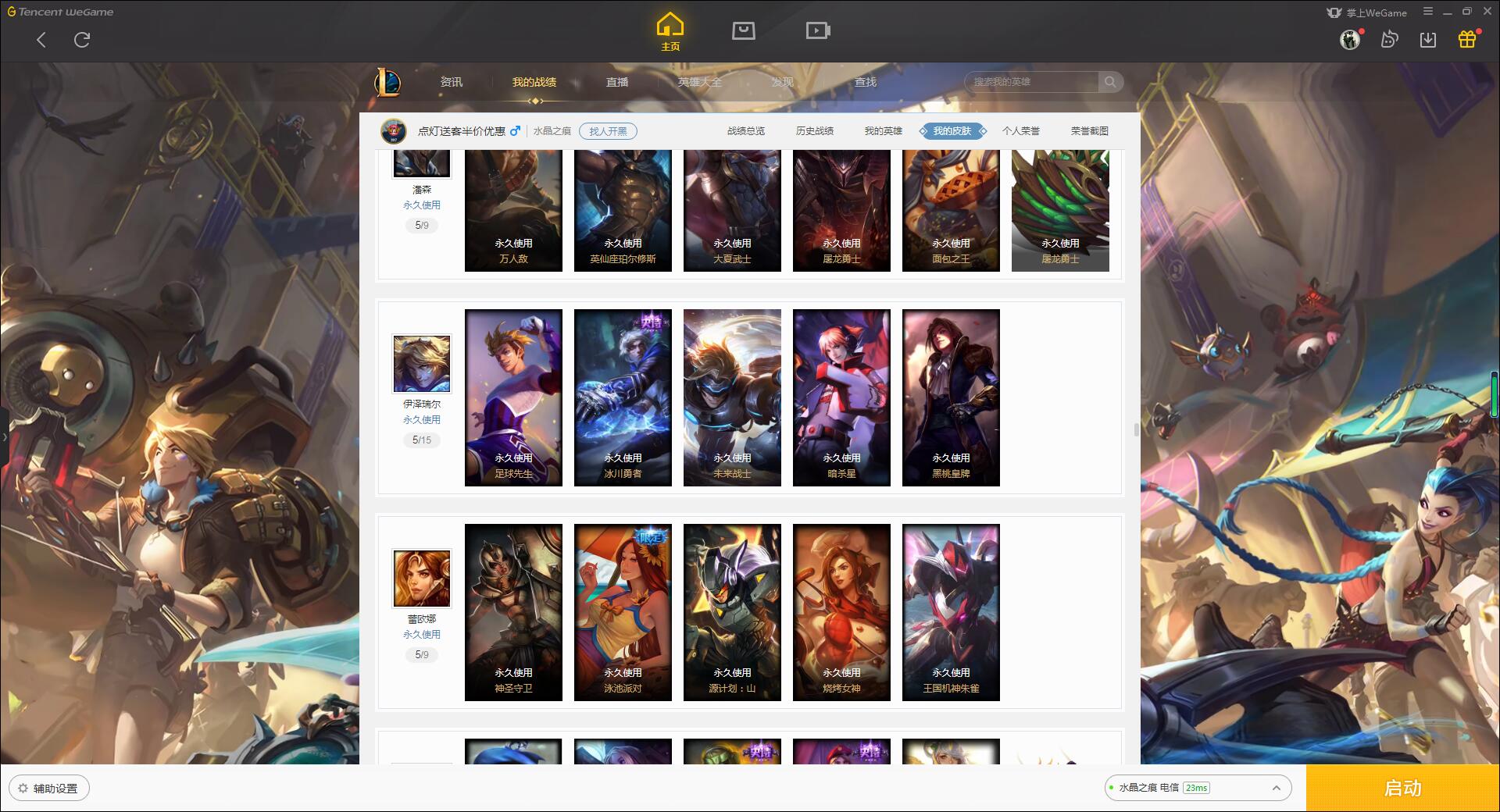Switch to 战绩总览 sub-tab

746,131
